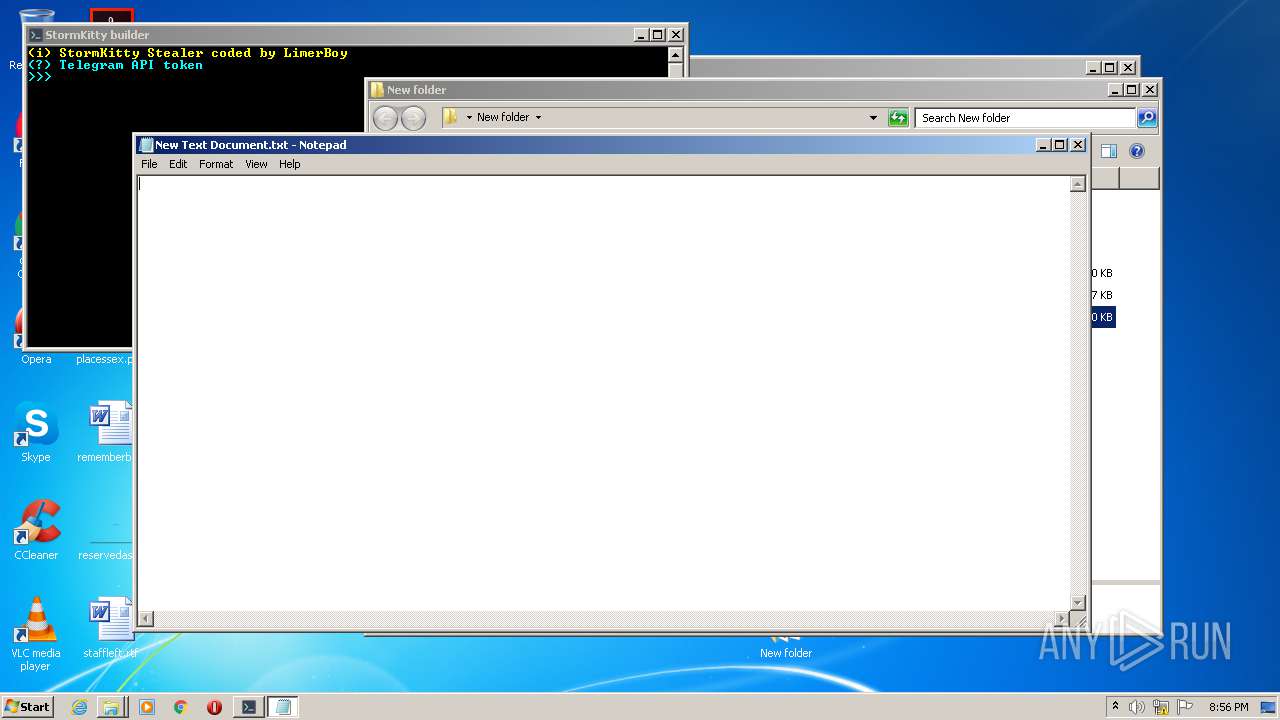This screenshot has height=720, width=1280.
Task: Click the Notepad title bar icon
Action: pos(146,145)
